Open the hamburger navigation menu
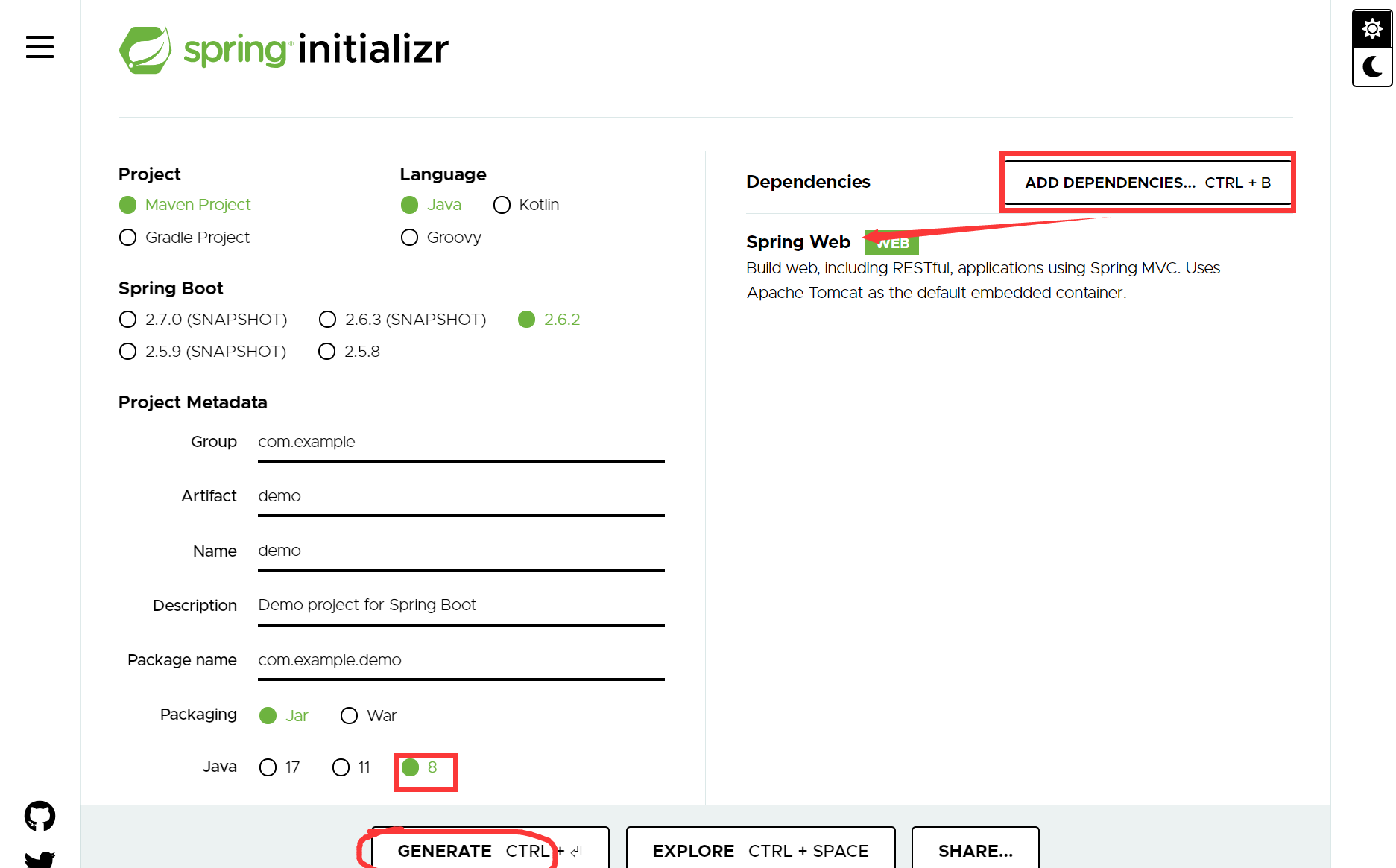1396x868 pixels. tap(40, 47)
